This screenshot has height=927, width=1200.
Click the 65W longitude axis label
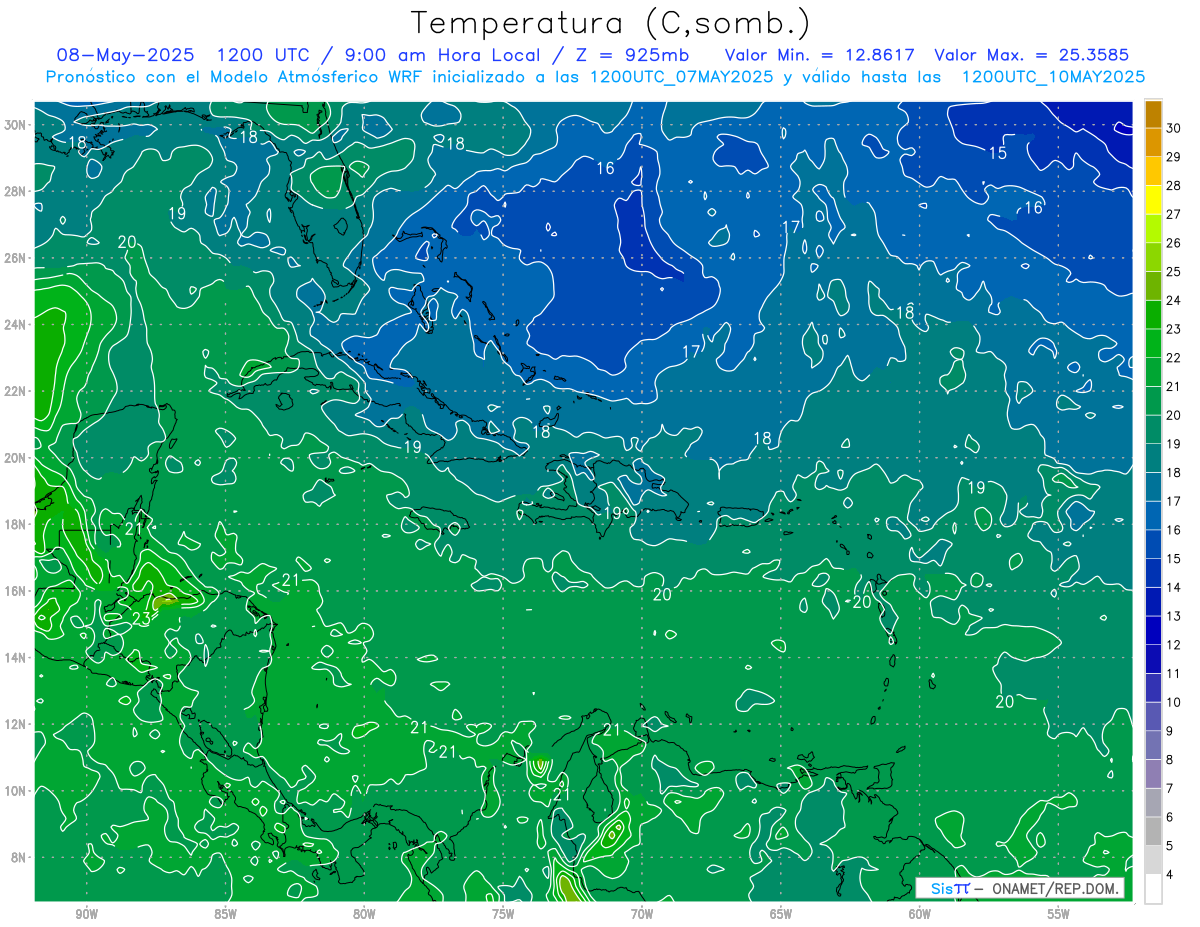tap(781, 915)
